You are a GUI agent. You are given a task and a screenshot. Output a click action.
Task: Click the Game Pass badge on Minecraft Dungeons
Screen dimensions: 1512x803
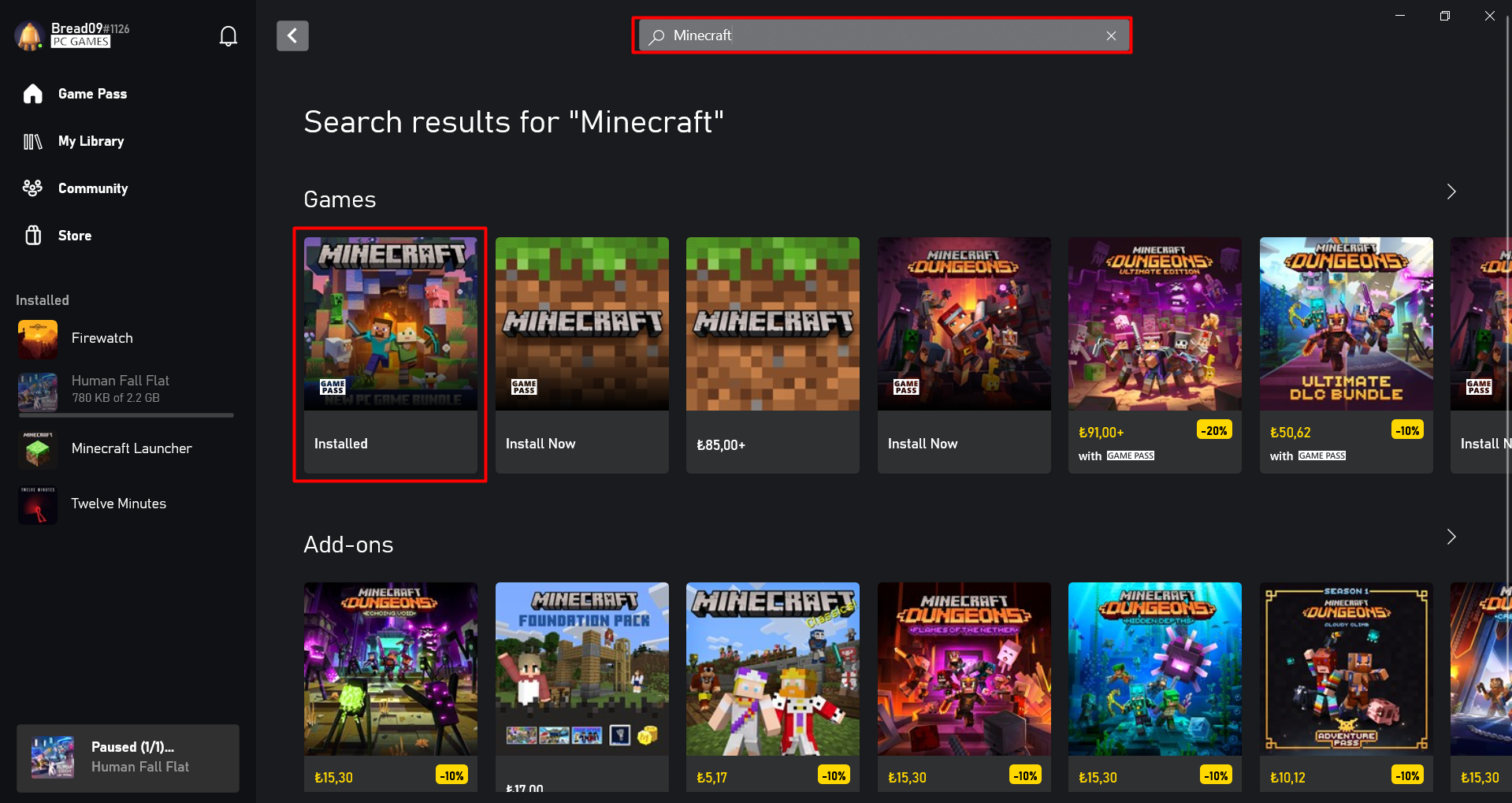tap(906, 387)
